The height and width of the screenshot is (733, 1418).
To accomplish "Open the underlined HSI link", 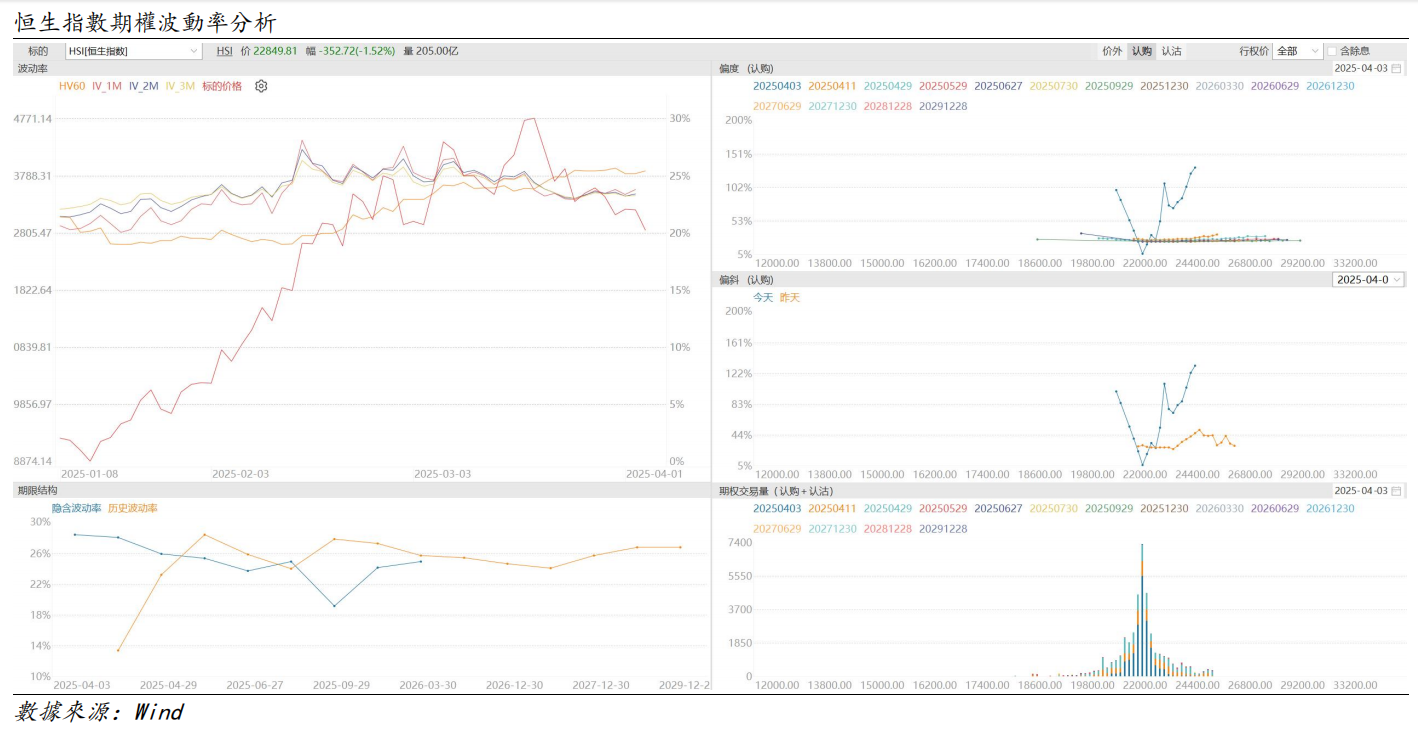I will coord(225,51).
